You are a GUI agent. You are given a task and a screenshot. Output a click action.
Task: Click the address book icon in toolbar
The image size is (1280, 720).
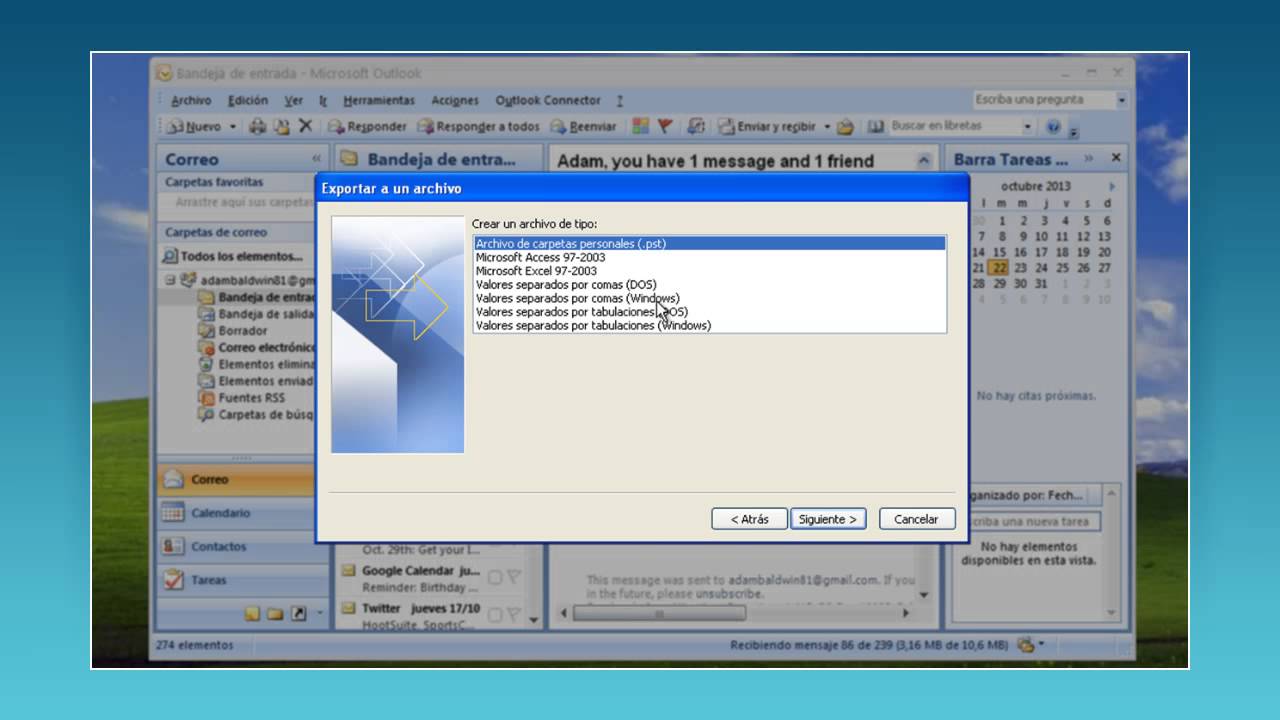click(875, 127)
